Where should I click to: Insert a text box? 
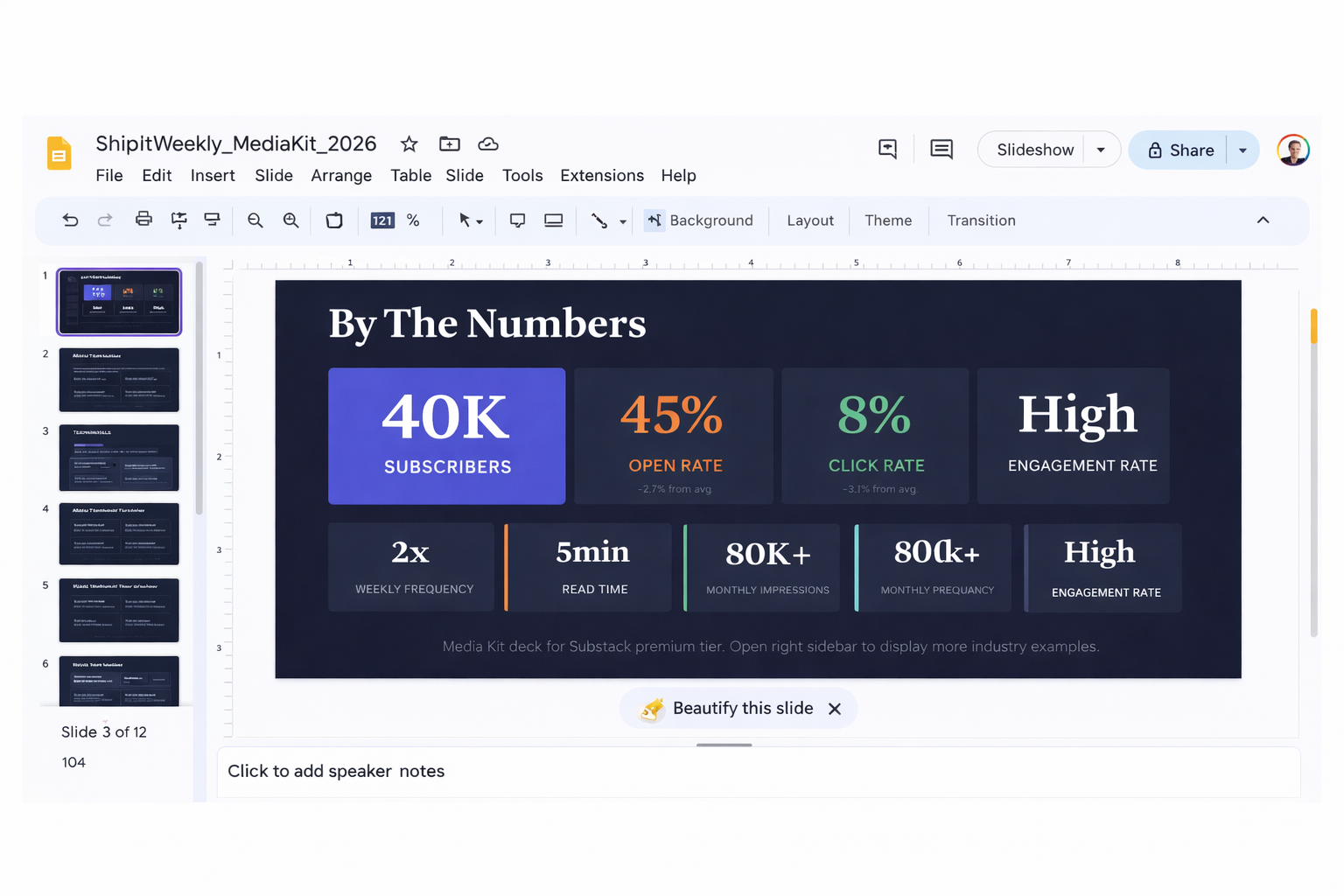(x=517, y=220)
